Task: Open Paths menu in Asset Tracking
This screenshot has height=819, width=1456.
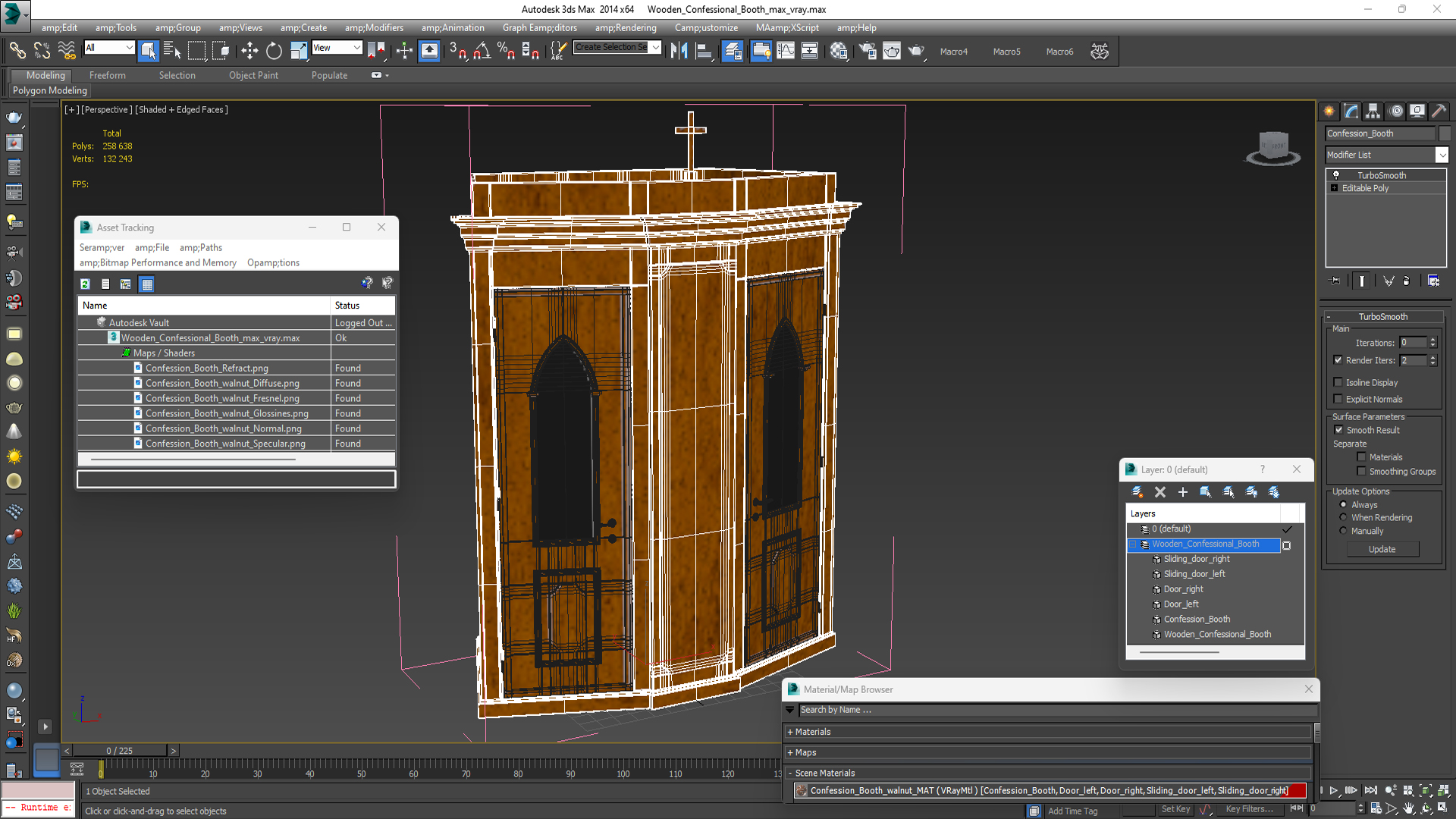Action: pyautogui.click(x=201, y=247)
